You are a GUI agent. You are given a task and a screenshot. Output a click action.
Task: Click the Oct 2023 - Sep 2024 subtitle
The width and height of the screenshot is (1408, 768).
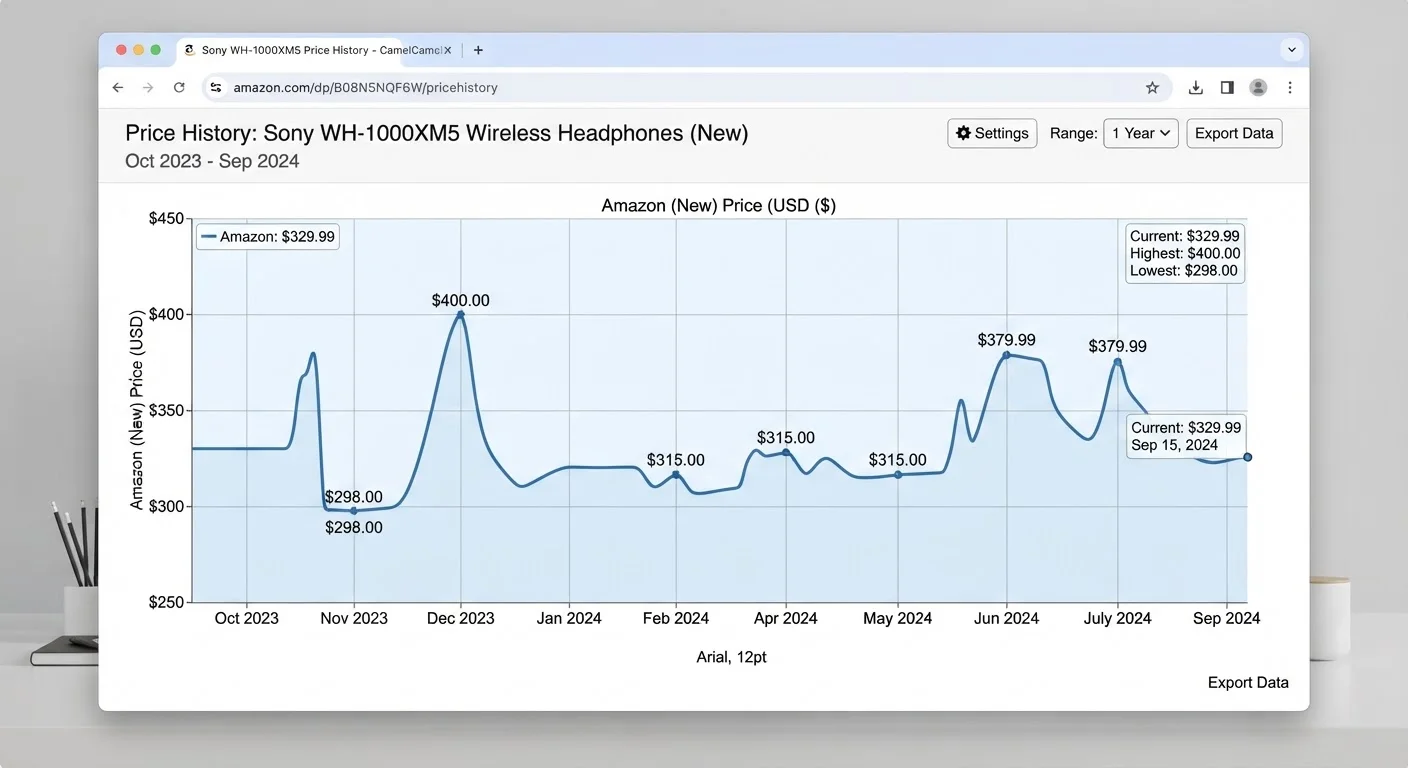tap(212, 161)
